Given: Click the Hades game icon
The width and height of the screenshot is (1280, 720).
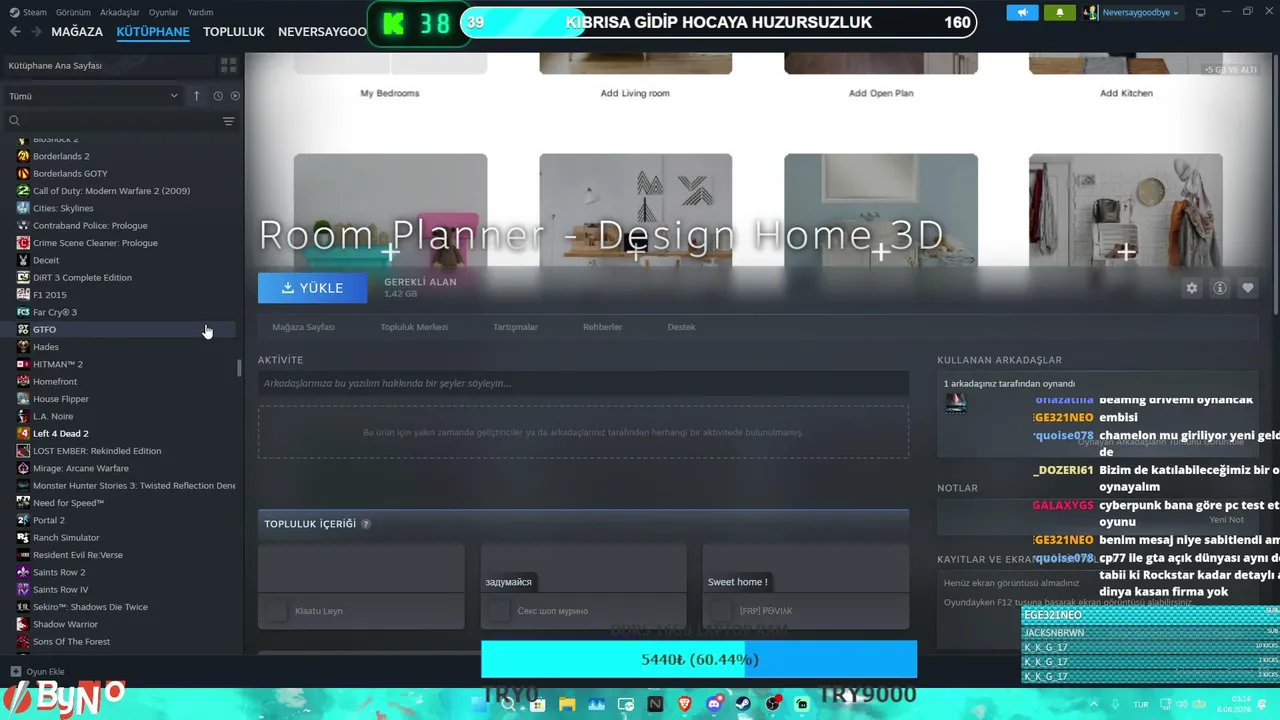Looking at the screenshot, I should [23, 347].
